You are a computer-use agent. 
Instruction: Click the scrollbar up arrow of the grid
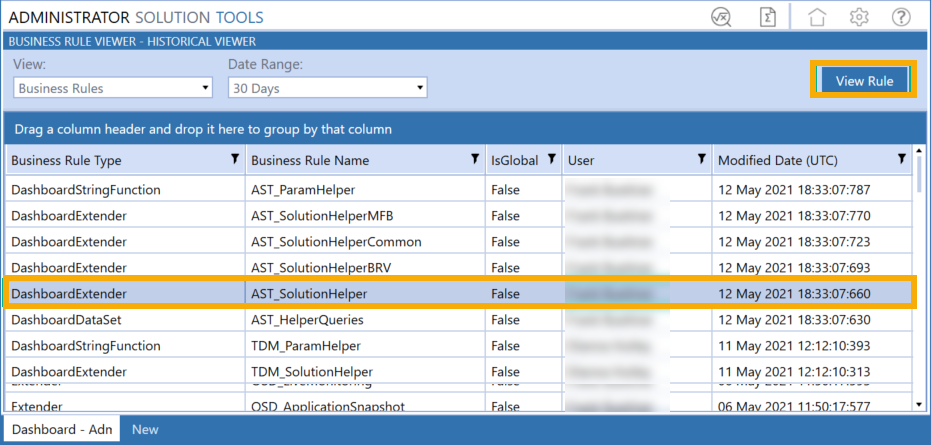point(920,152)
